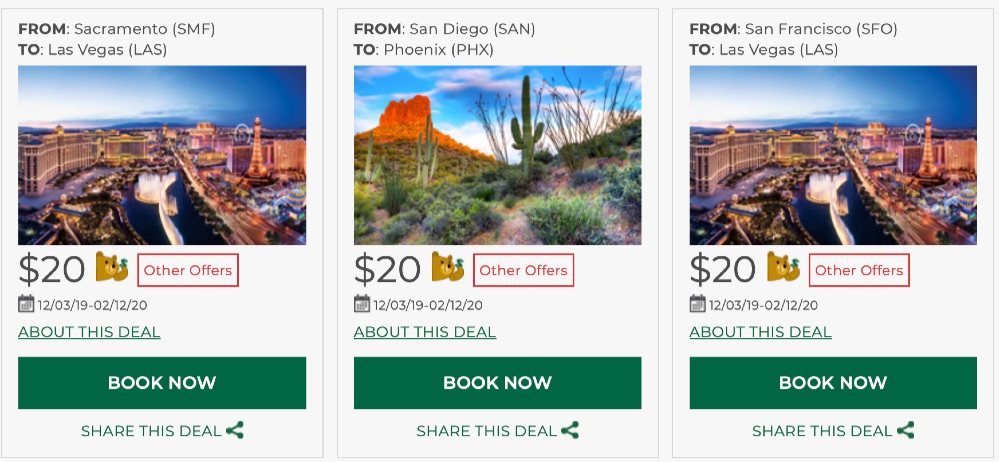The height and width of the screenshot is (462, 999).
Task: Book the San Diego to Phoenix flight
Action: pos(497,383)
